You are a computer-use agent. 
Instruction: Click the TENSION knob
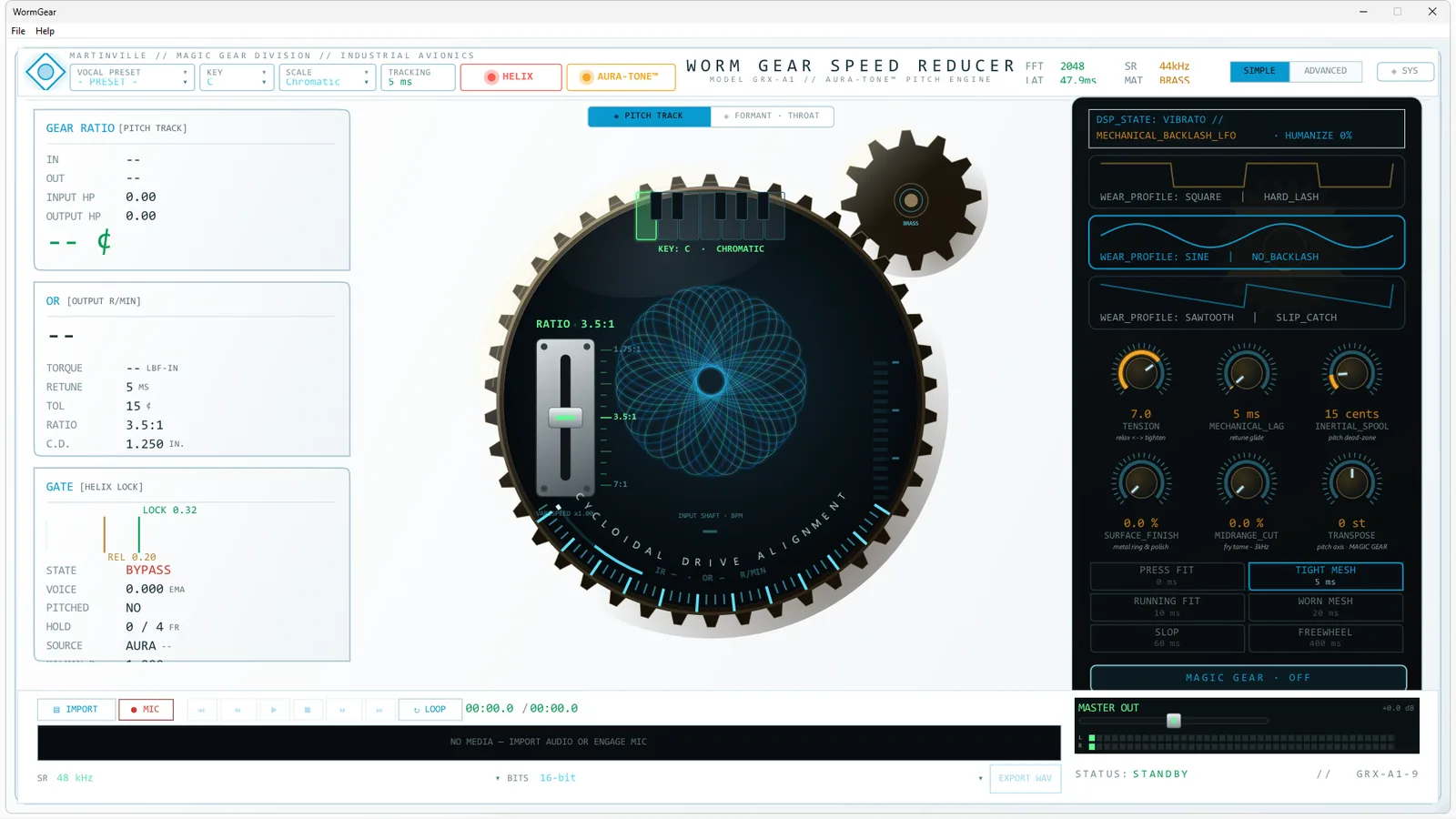click(x=1140, y=373)
